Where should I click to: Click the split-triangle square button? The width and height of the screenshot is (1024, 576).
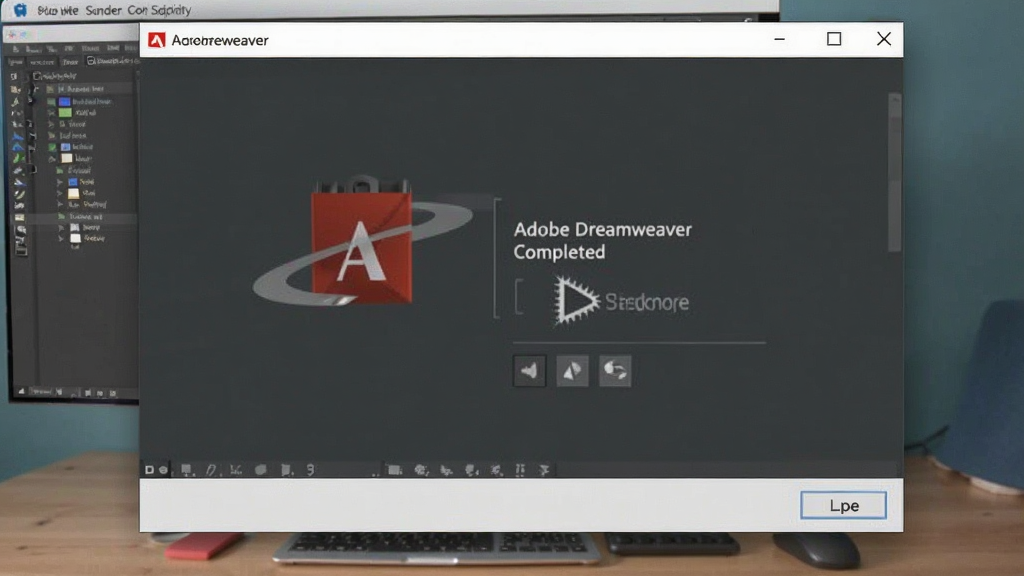point(572,371)
